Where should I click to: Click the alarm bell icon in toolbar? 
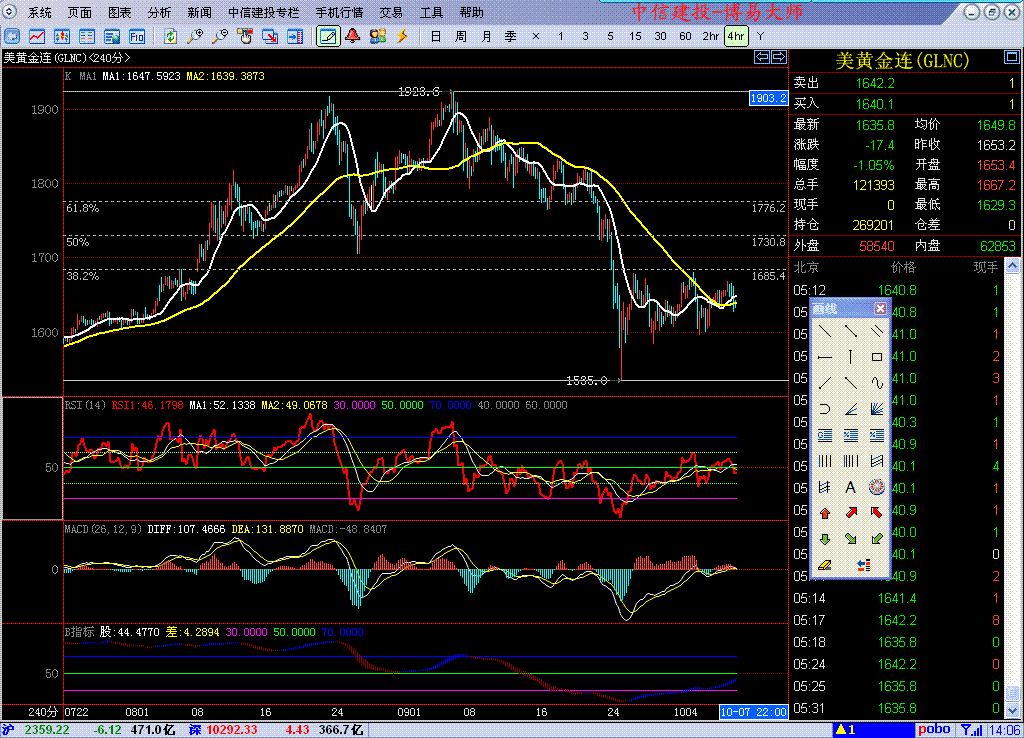(x=352, y=36)
